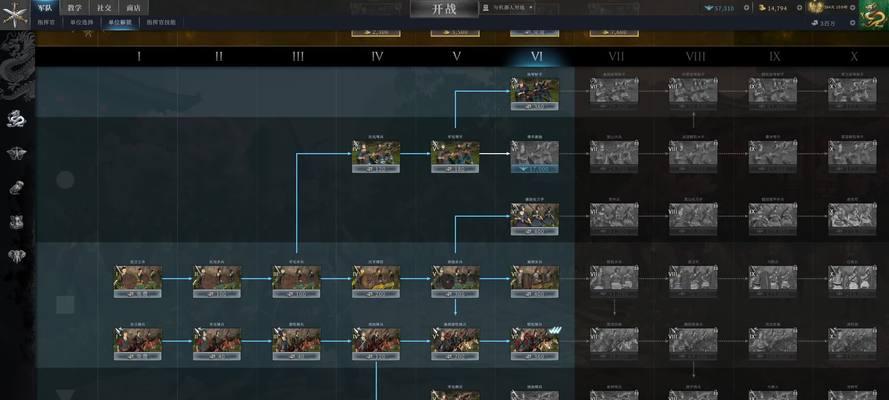The width and height of the screenshot is (889, 400).
Task: Select the tier X column header
Action: (854, 57)
